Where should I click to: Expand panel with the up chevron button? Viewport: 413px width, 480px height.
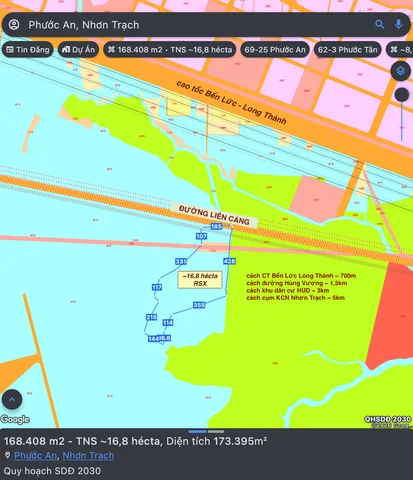pyautogui.click(x=12, y=399)
